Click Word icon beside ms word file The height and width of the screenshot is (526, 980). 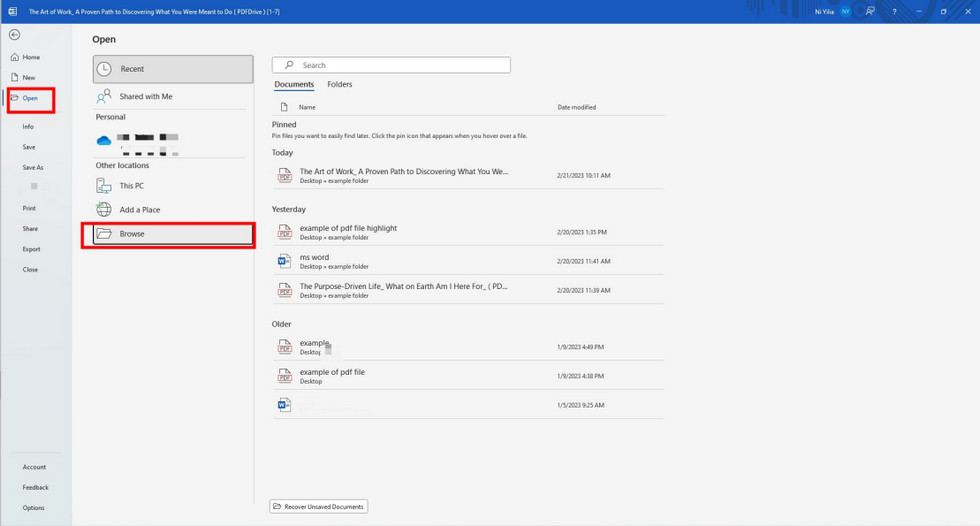(284, 261)
